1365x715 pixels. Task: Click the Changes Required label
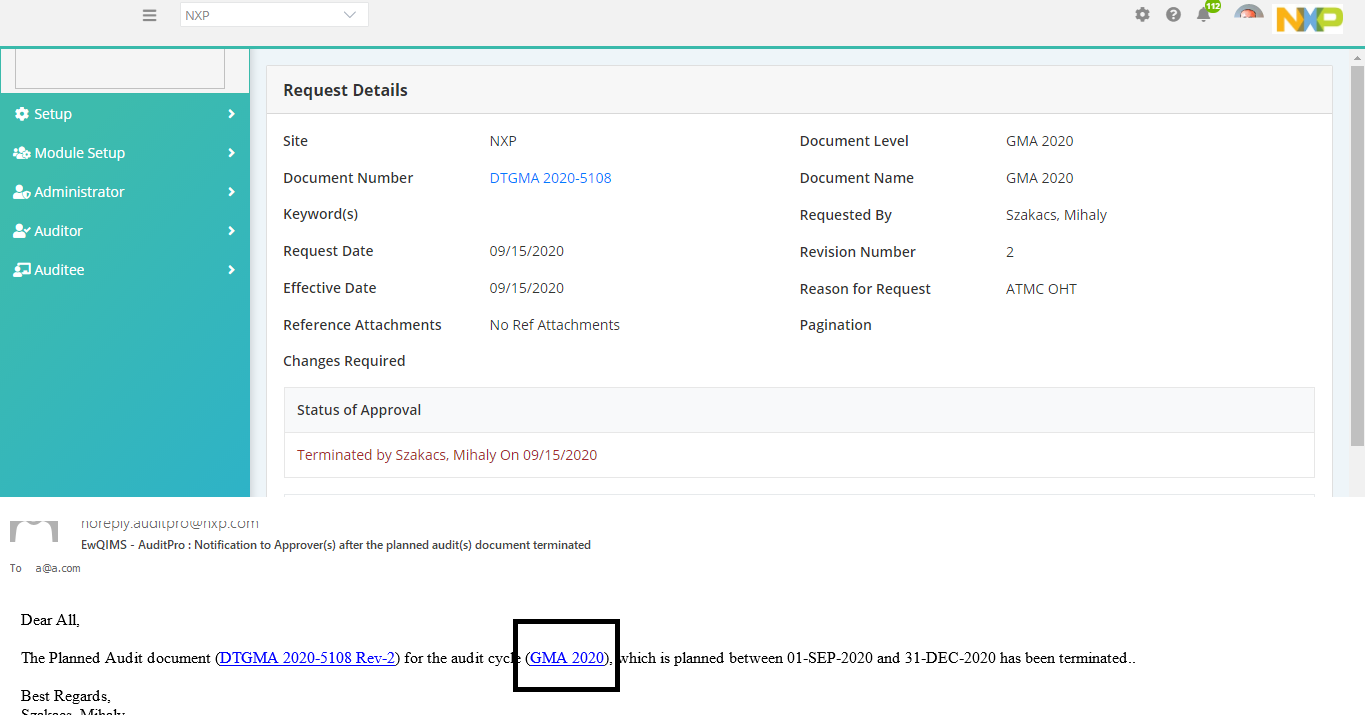pos(344,361)
